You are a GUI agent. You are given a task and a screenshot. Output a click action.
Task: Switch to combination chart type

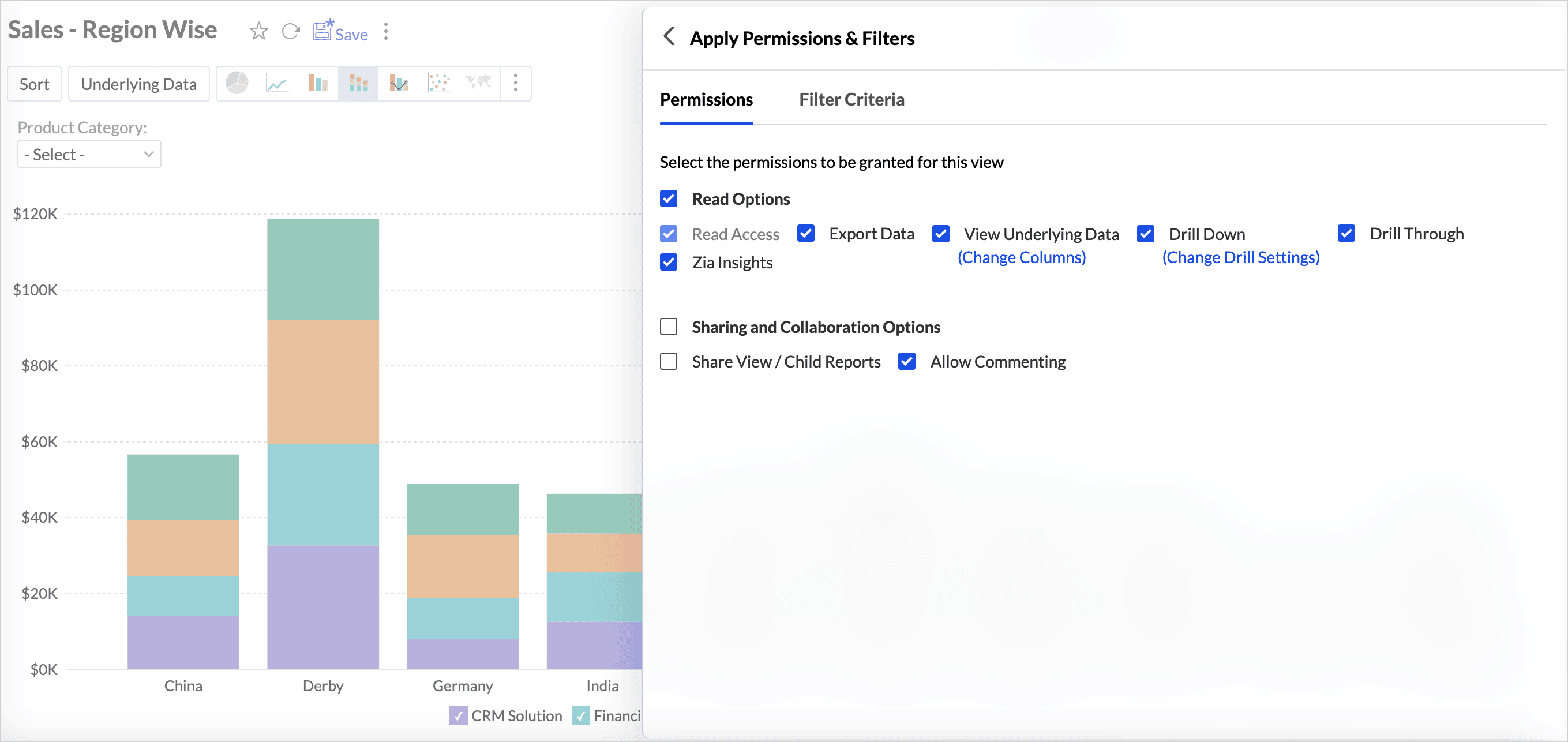pos(399,84)
